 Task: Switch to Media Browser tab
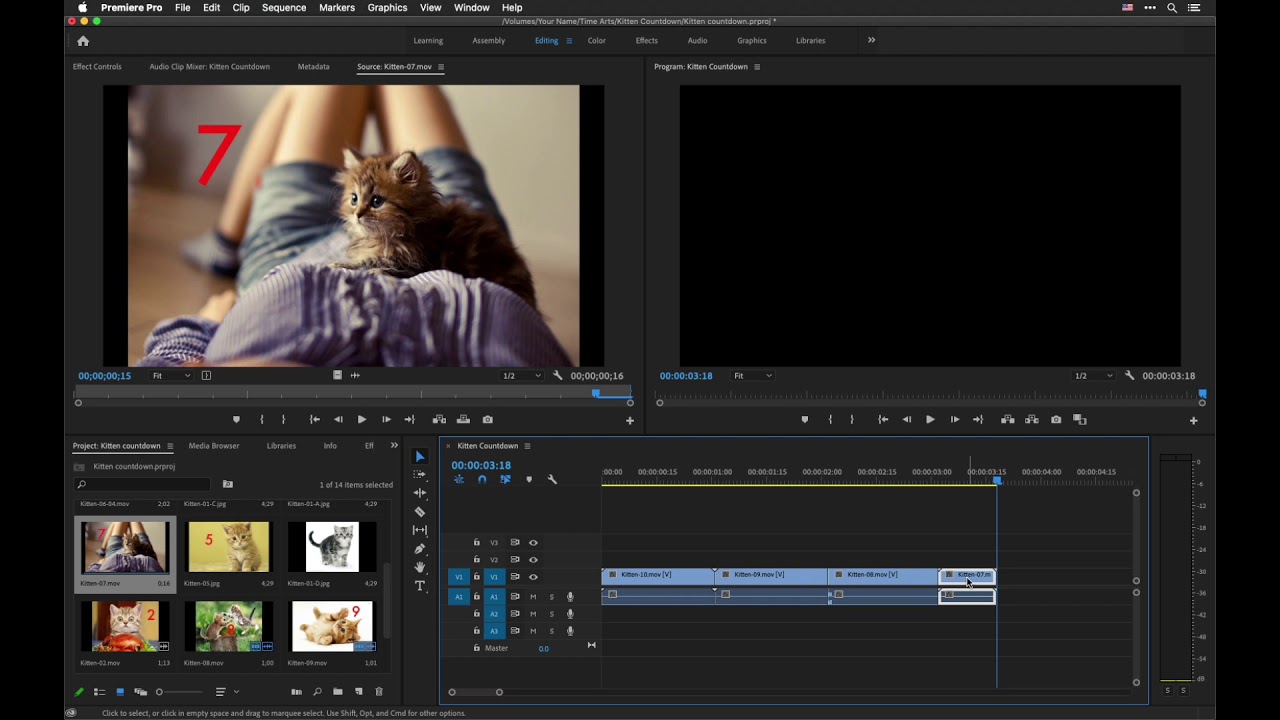(x=214, y=446)
